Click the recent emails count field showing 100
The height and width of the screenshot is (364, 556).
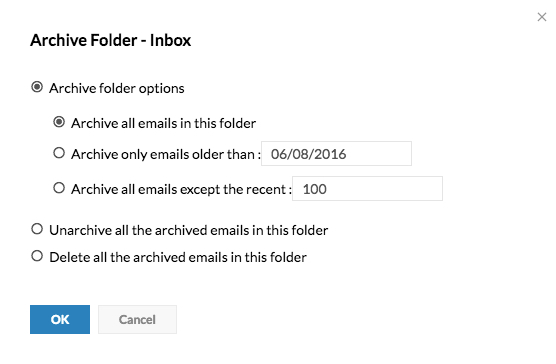click(x=367, y=189)
